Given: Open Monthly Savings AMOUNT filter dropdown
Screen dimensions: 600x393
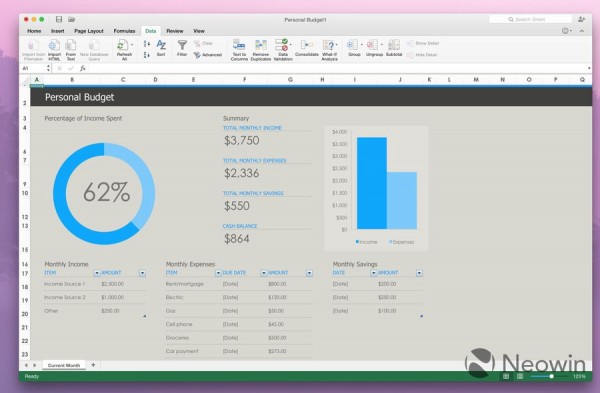Looking at the screenshot, I should coord(419,273).
